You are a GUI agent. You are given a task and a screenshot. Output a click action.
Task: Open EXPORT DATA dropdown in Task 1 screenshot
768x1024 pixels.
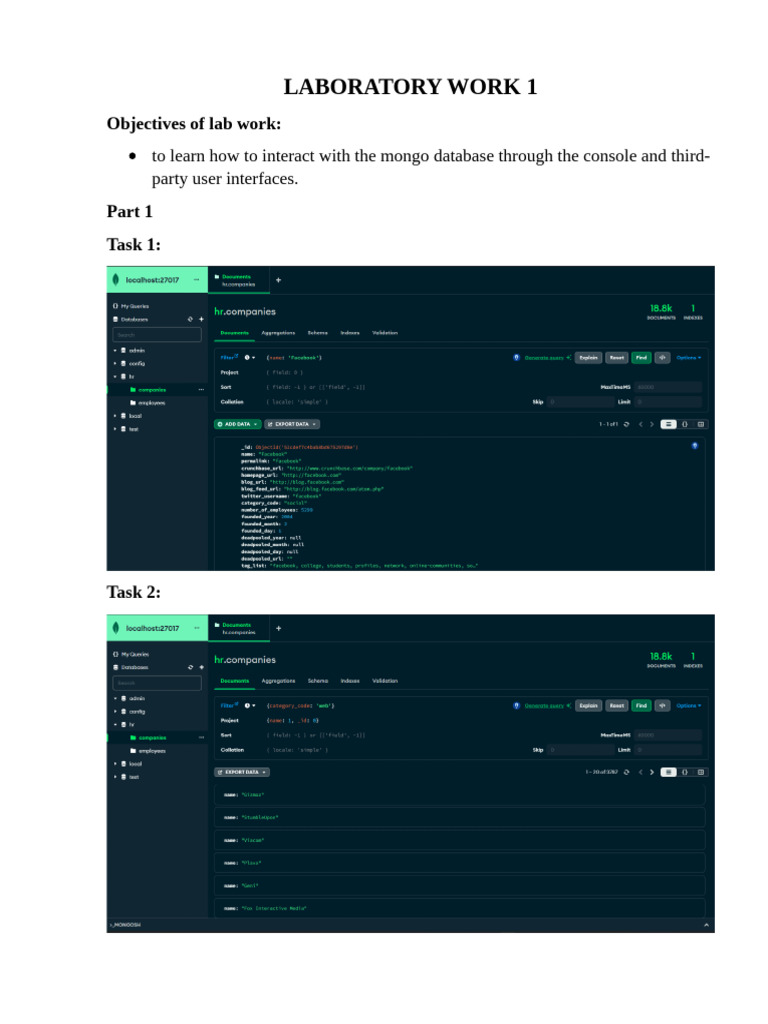click(292, 424)
